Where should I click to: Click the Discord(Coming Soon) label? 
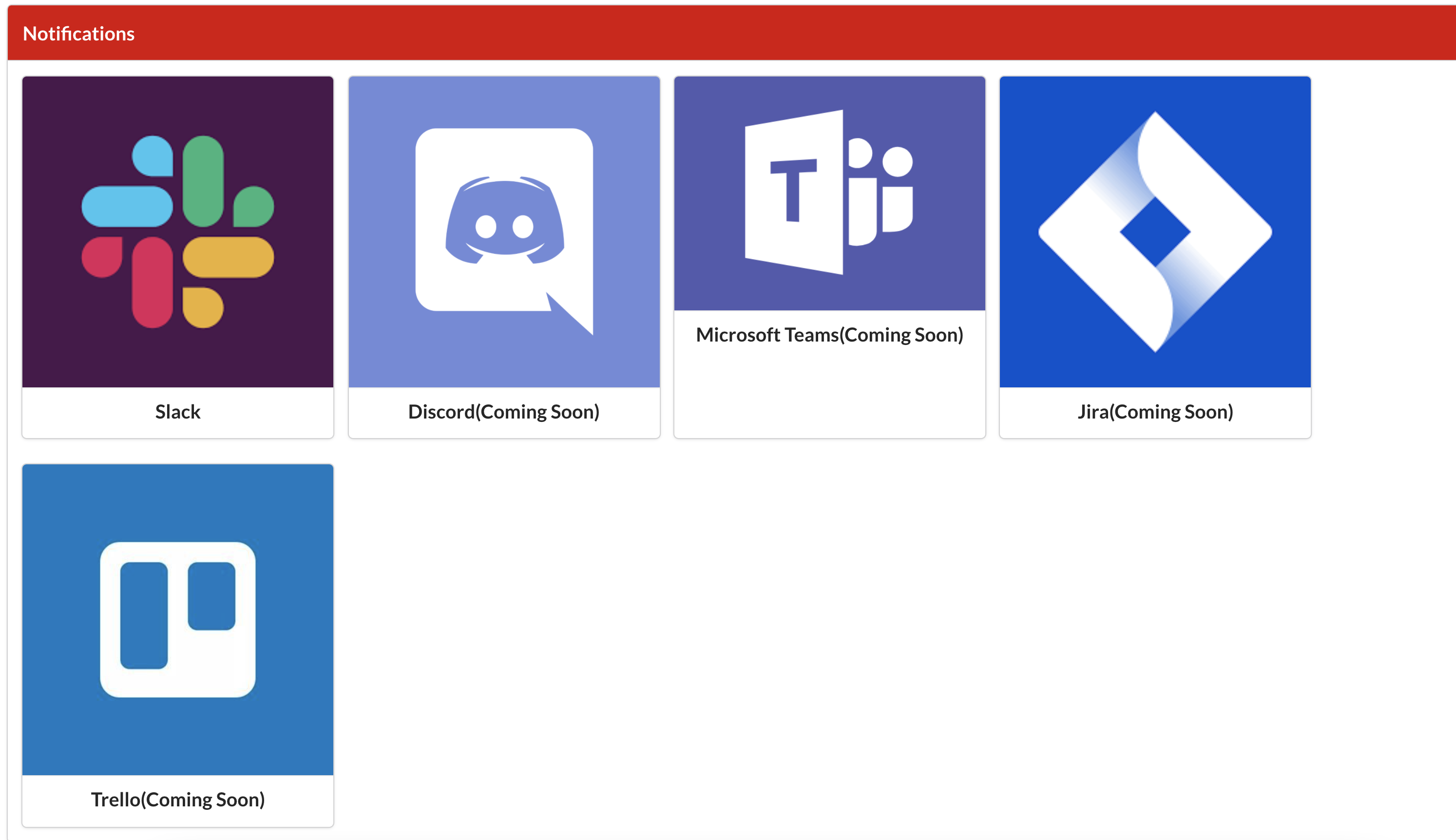pyautogui.click(x=503, y=411)
